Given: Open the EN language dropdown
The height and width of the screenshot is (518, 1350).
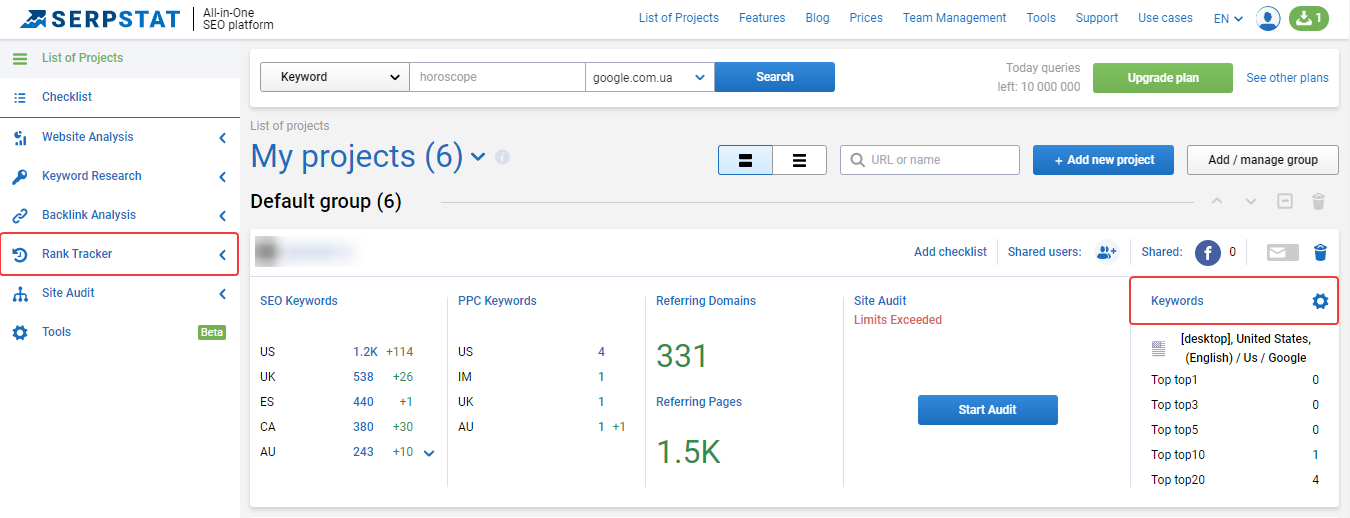Looking at the screenshot, I should click(x=1228, y=18).
